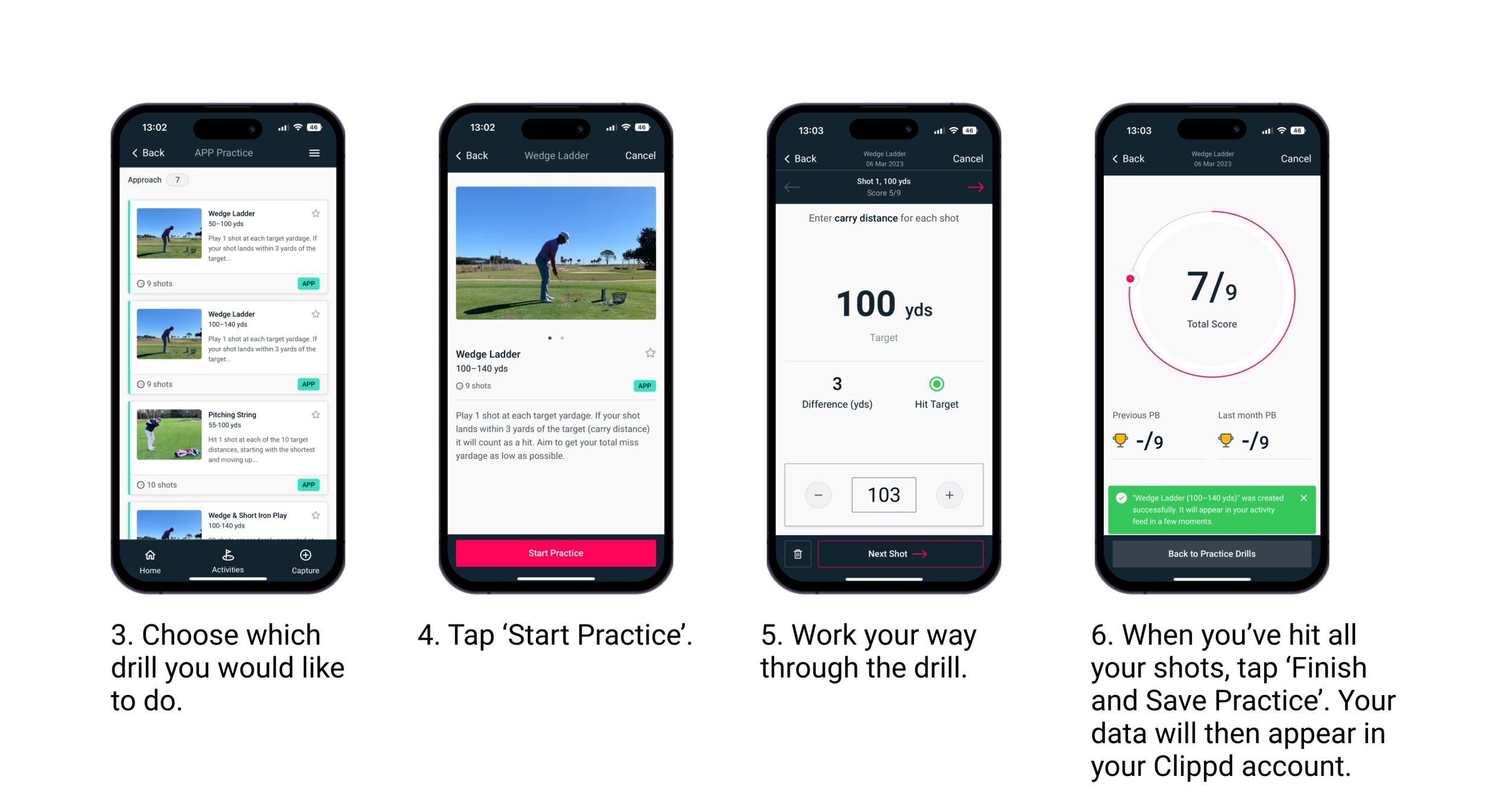Decrement shot distance using the minus stepper
The image size is (1509, 812).
pos(818,494)
